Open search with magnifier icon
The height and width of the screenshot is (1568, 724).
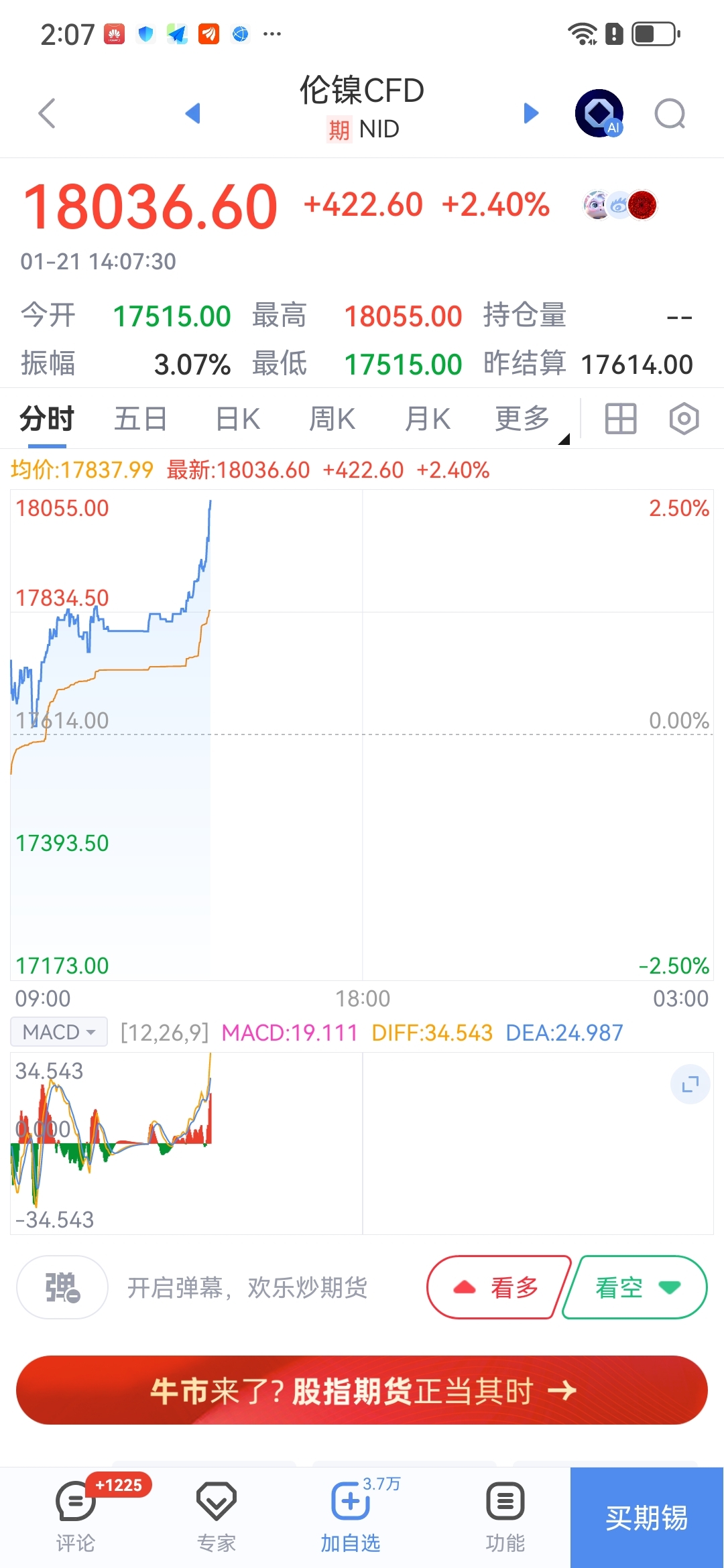[x=670, y=114]
